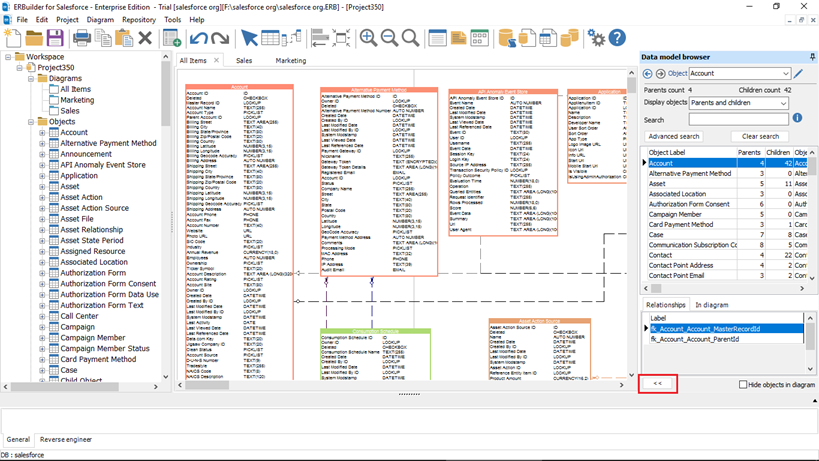Click the blue Help question mark icon

click(617, 38)
